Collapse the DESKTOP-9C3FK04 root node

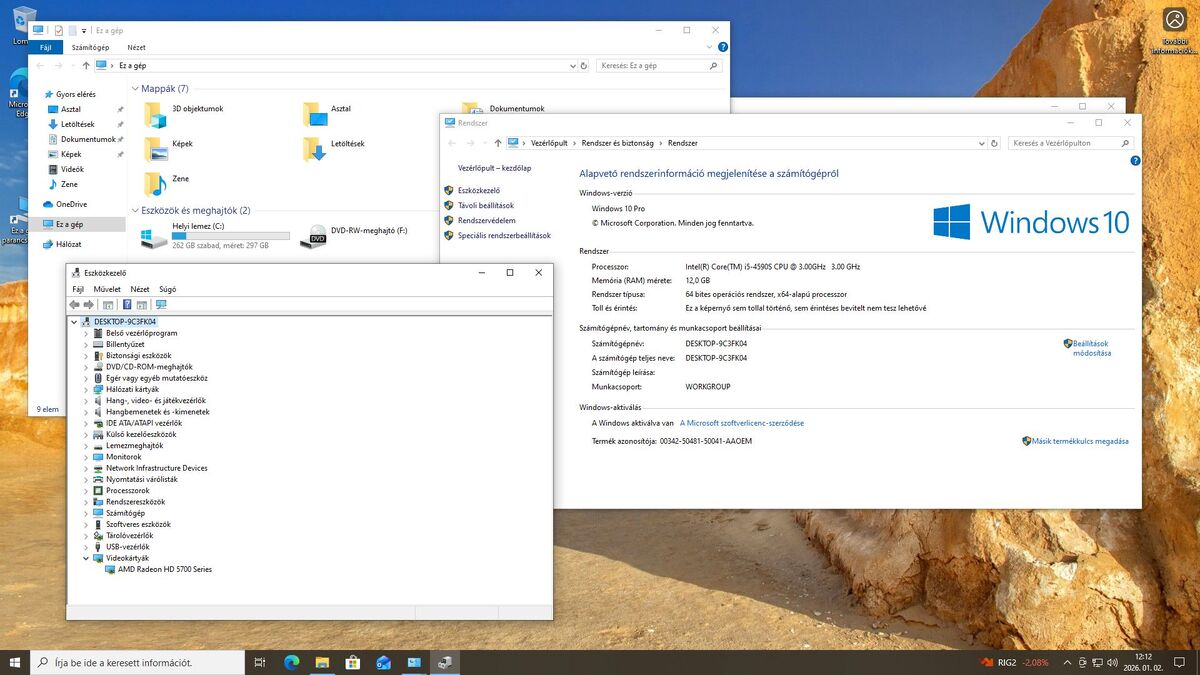coord(74,322)
